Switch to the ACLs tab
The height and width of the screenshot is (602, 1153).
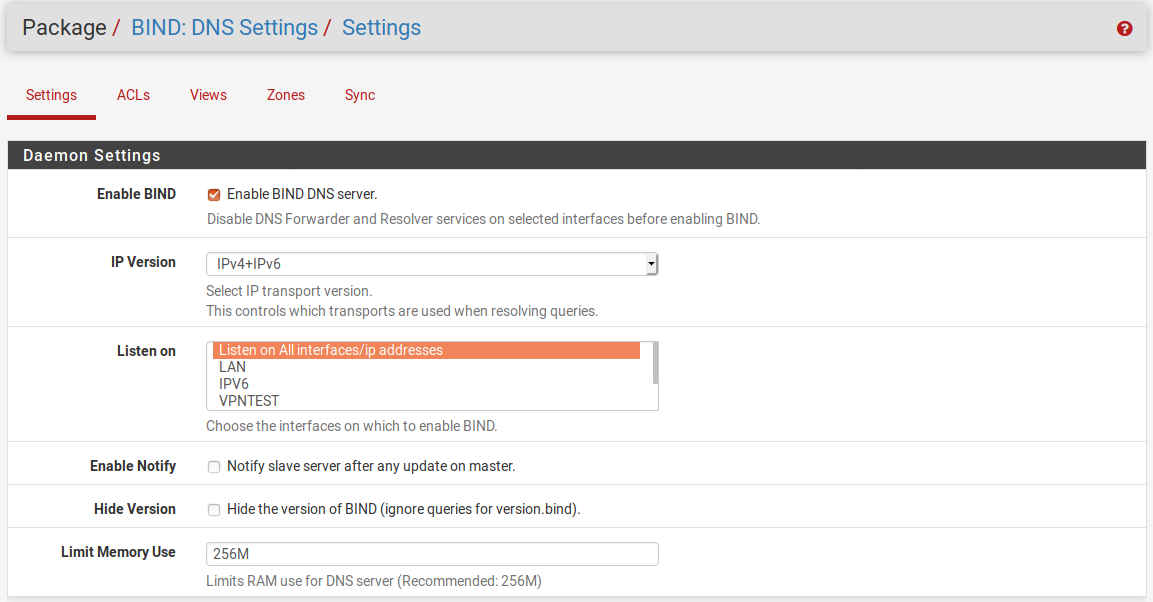click(133, 95)
